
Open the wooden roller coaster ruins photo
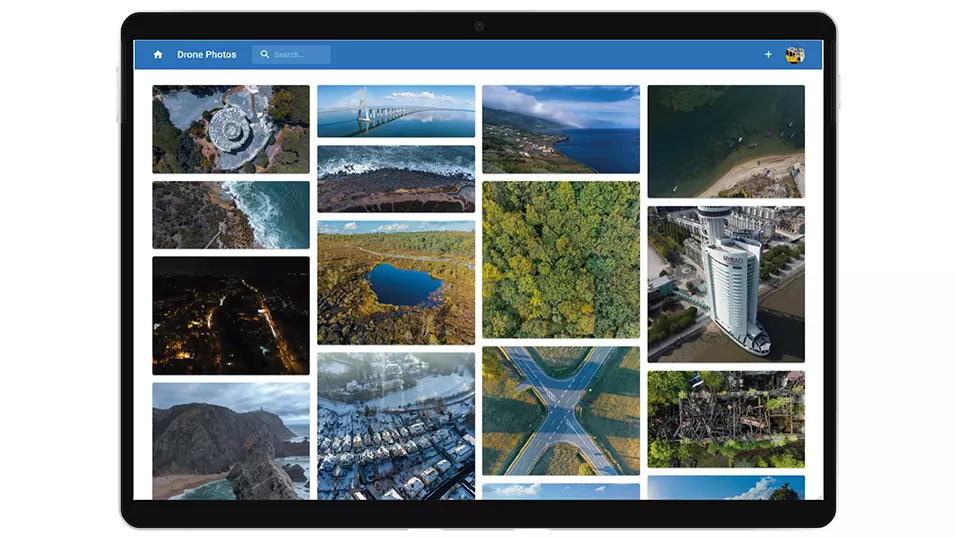pos(726,419)
